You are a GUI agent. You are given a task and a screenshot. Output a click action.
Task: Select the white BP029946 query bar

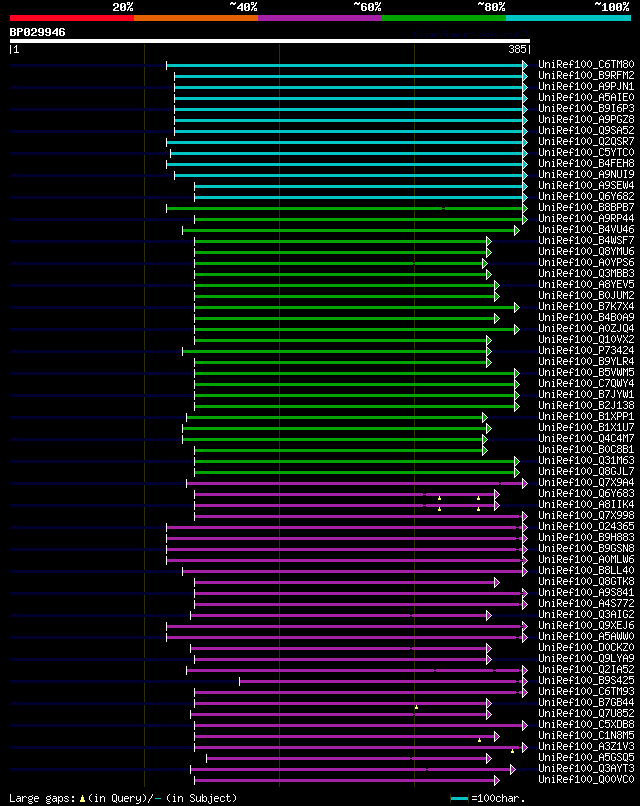270,41
